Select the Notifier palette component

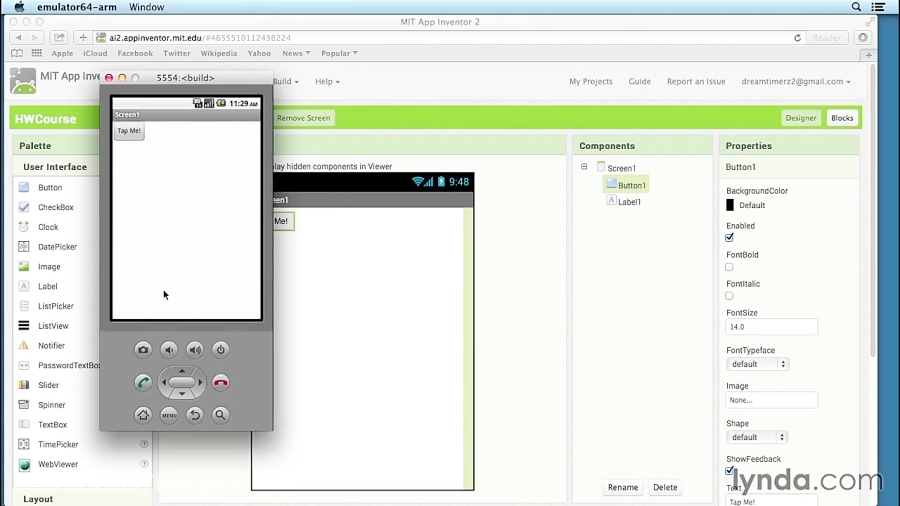51,346
